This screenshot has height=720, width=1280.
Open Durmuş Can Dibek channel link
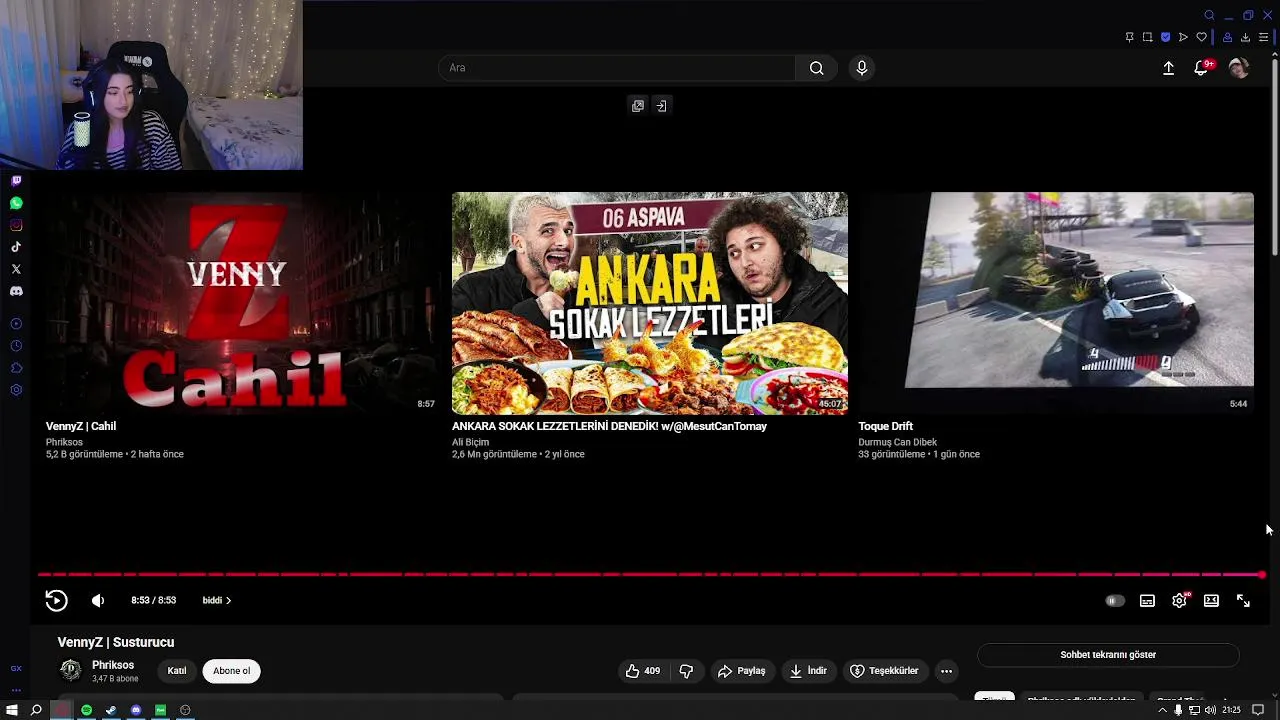898,442
